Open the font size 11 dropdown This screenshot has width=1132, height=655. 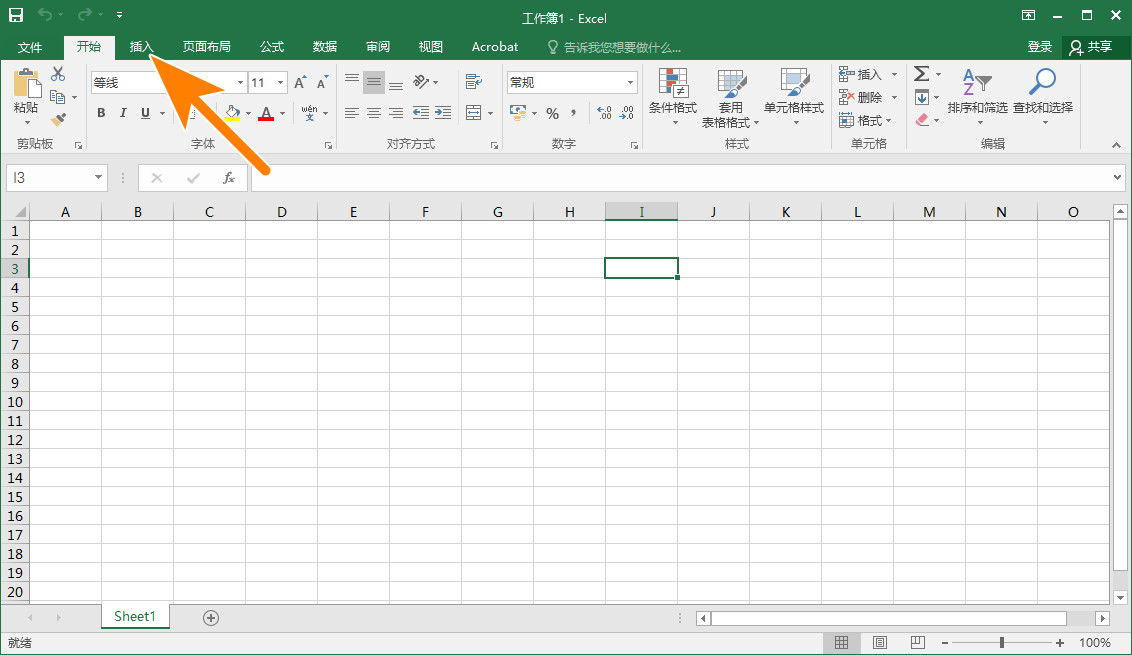point(280,82)
